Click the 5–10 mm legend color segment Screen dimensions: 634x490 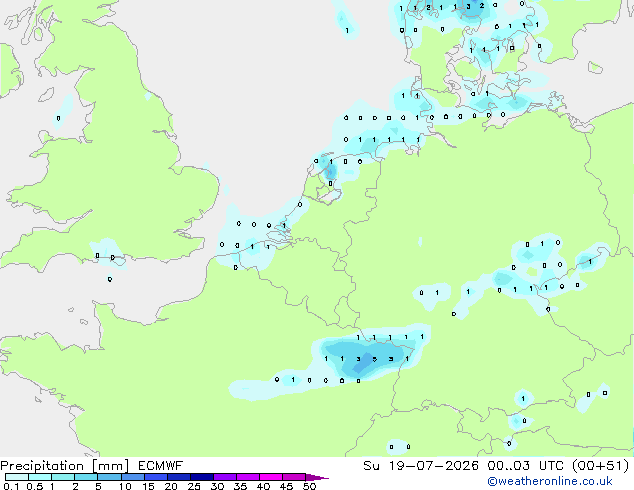click(x=109, y=477)
